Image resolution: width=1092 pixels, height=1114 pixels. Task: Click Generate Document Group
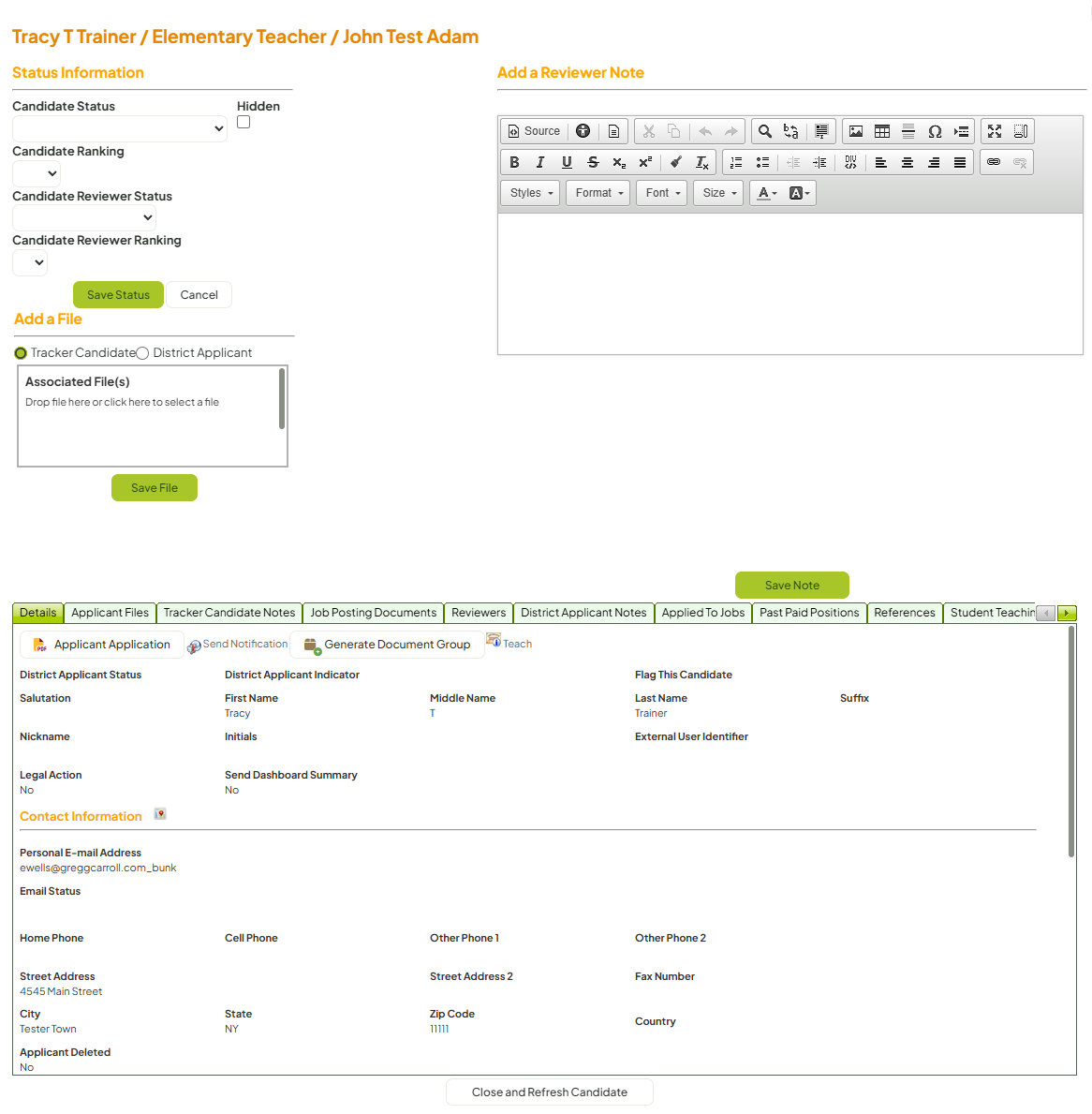tap(387, 646)
